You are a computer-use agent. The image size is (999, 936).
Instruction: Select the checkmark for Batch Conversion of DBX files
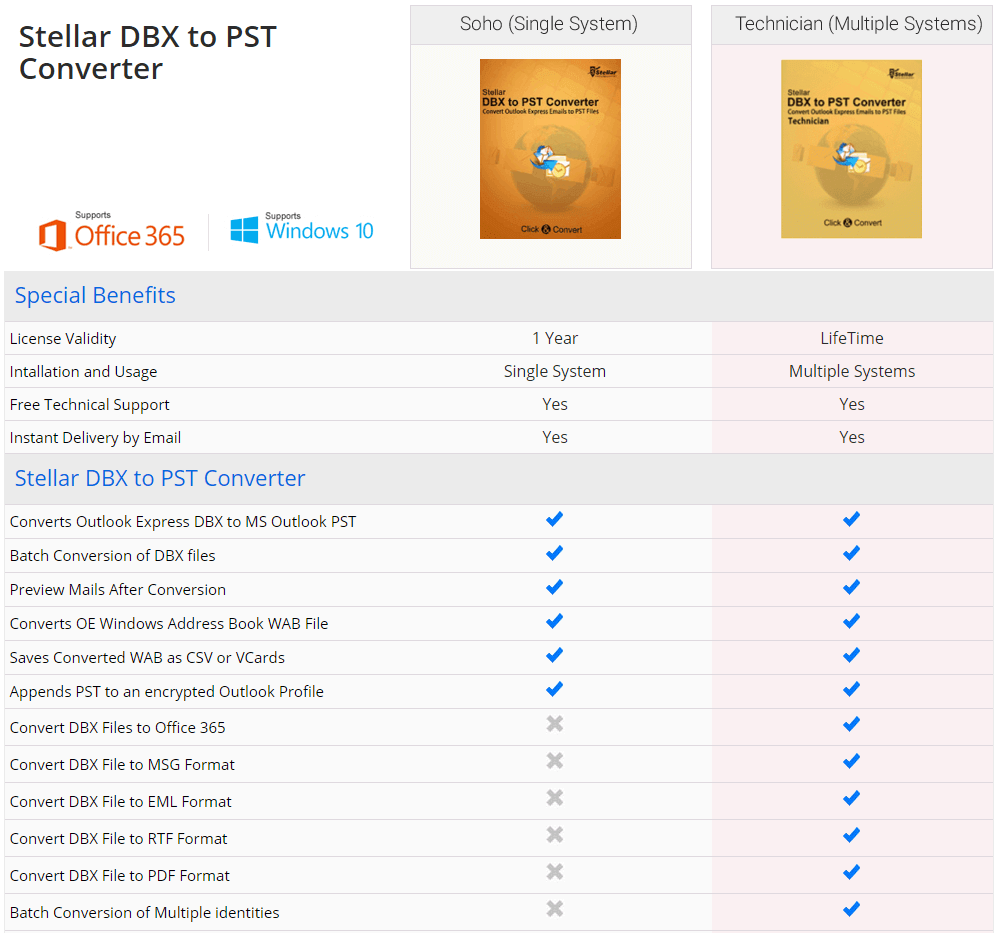pos(554,553)
